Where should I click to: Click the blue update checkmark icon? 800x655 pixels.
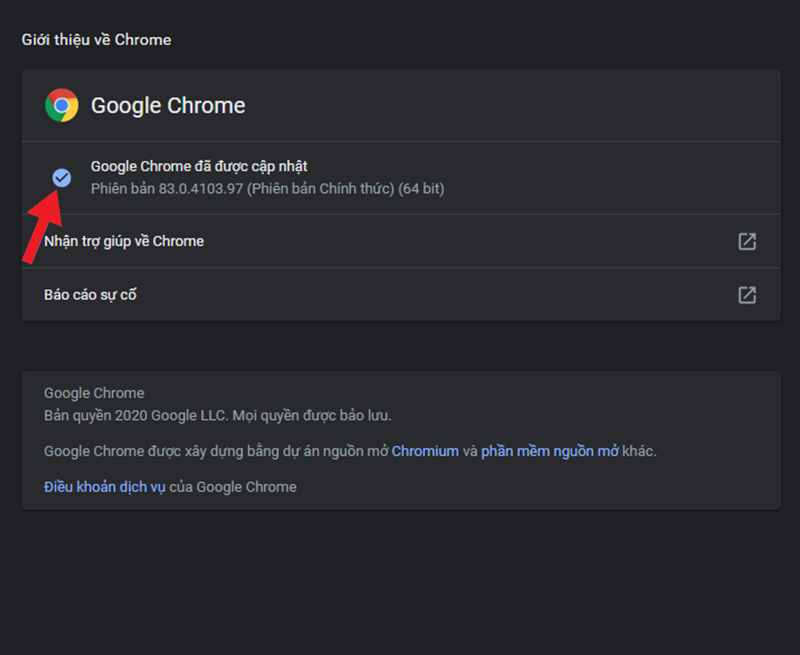pyautogui.click(x=62, y=177)
